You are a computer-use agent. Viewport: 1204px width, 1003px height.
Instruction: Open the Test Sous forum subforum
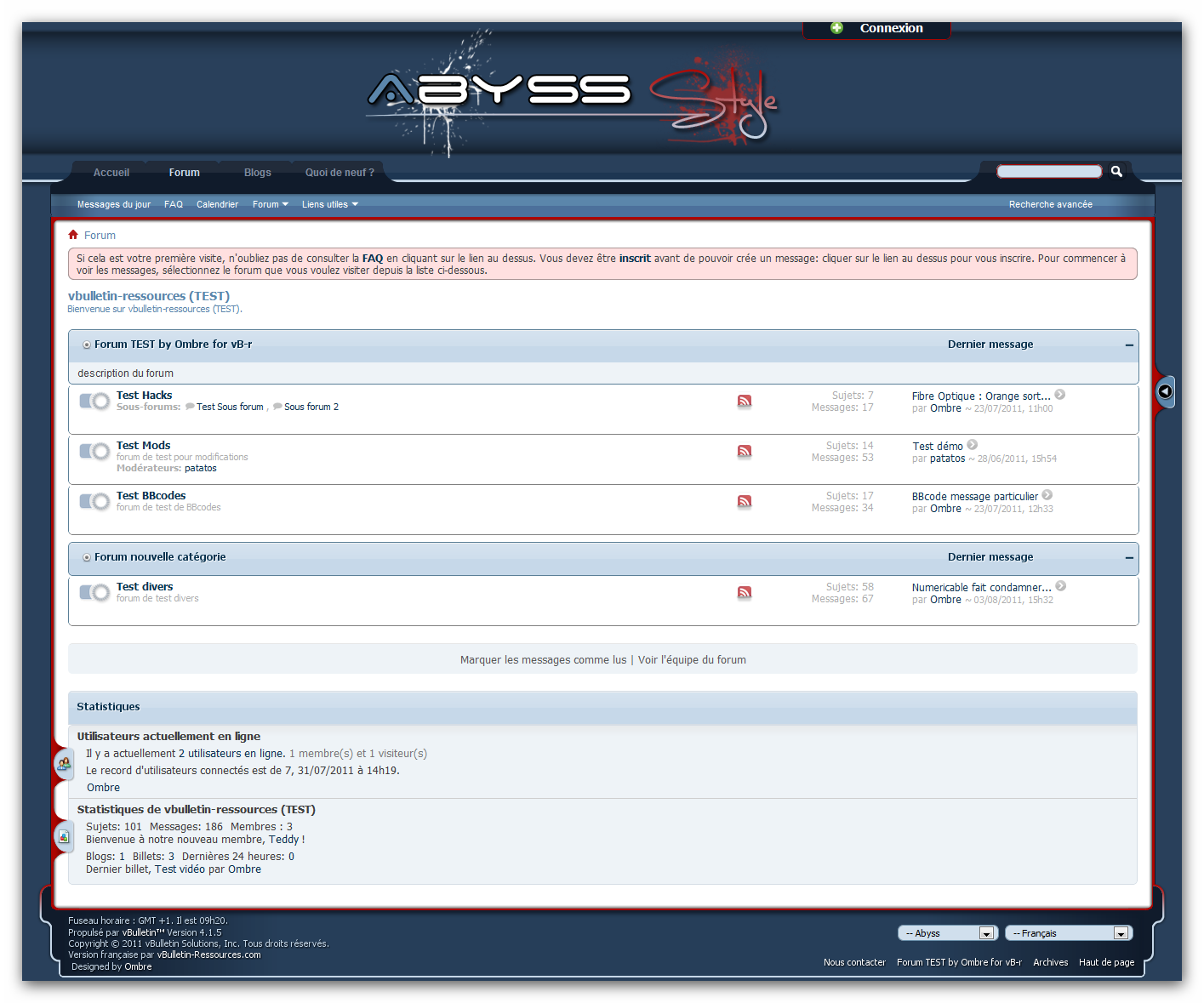tap(230, 407)
